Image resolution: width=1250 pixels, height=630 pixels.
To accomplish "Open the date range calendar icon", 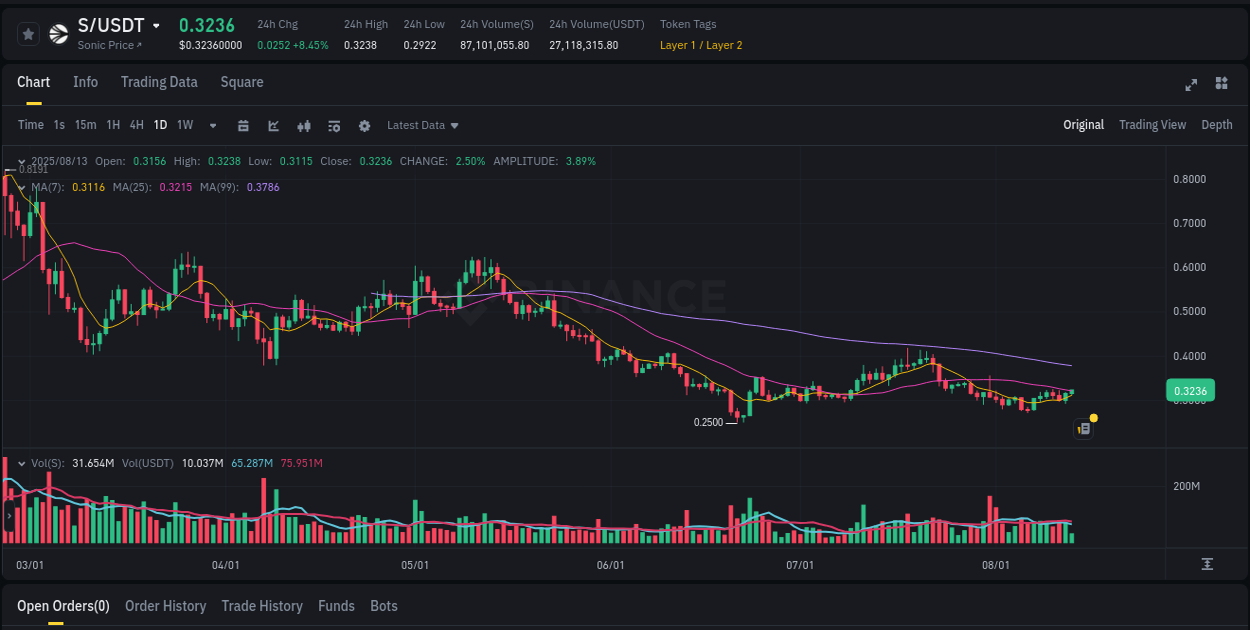I will coord(244,125).
